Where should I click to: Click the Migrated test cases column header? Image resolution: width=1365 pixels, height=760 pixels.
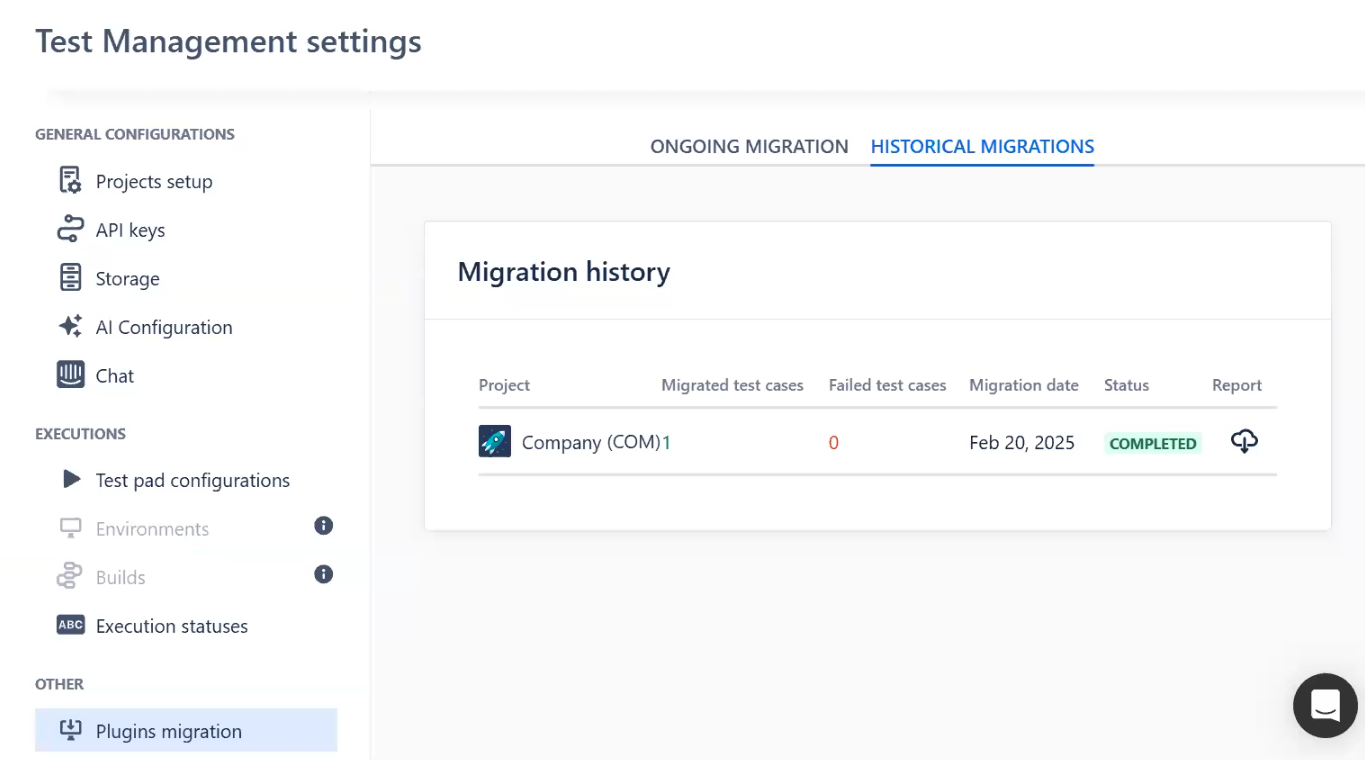(732, 385)
